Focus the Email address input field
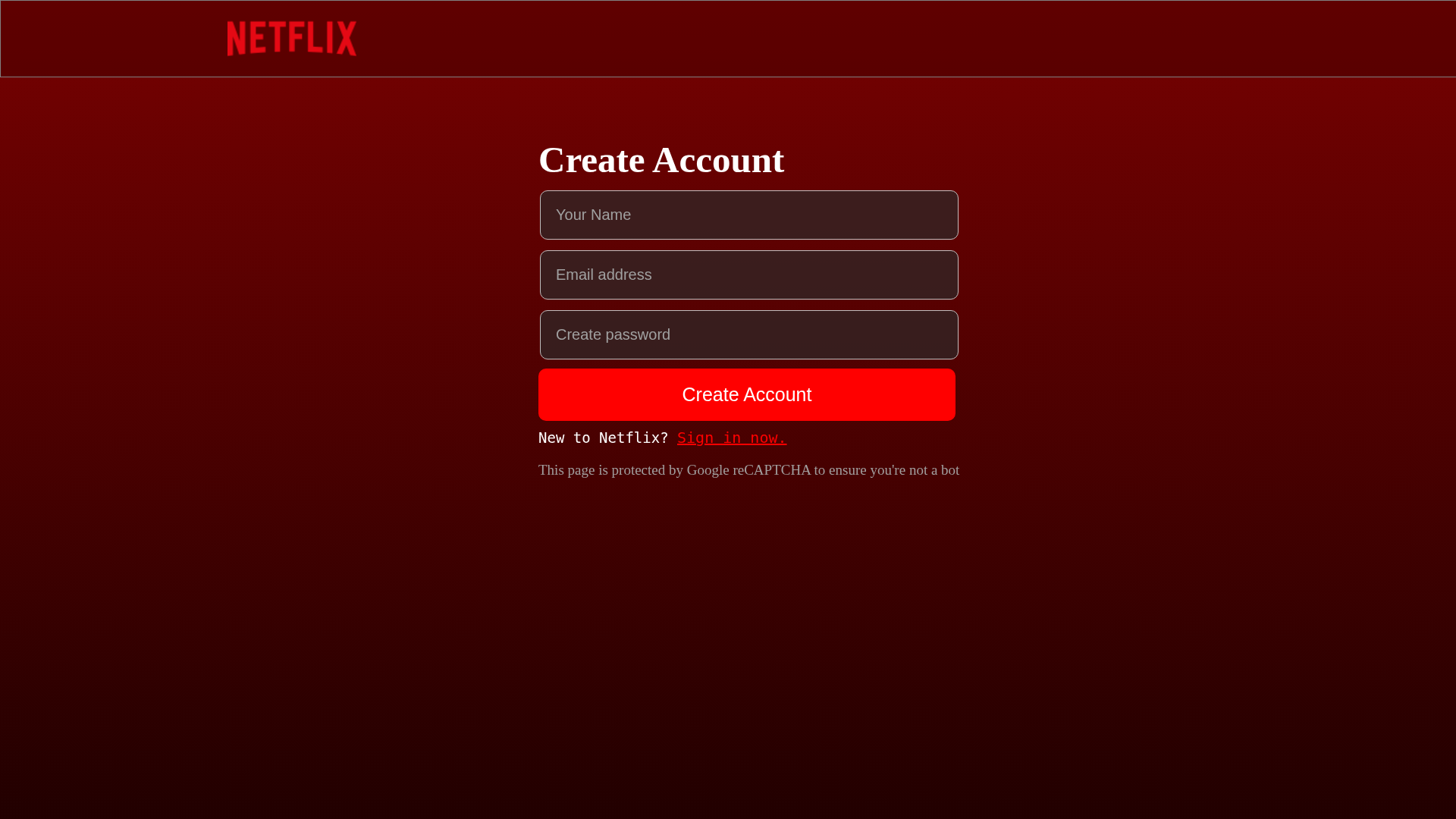The width and height of the screenshot is (1456, 819). 749,275
